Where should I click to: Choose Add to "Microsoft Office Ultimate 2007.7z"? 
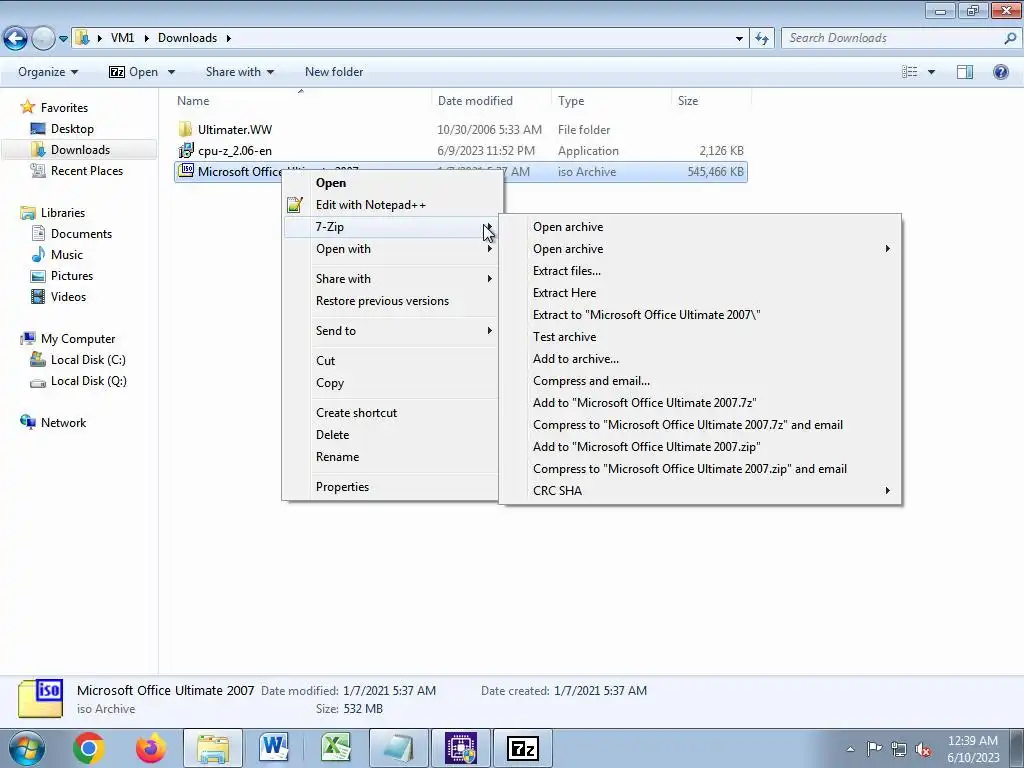(645, 403)
